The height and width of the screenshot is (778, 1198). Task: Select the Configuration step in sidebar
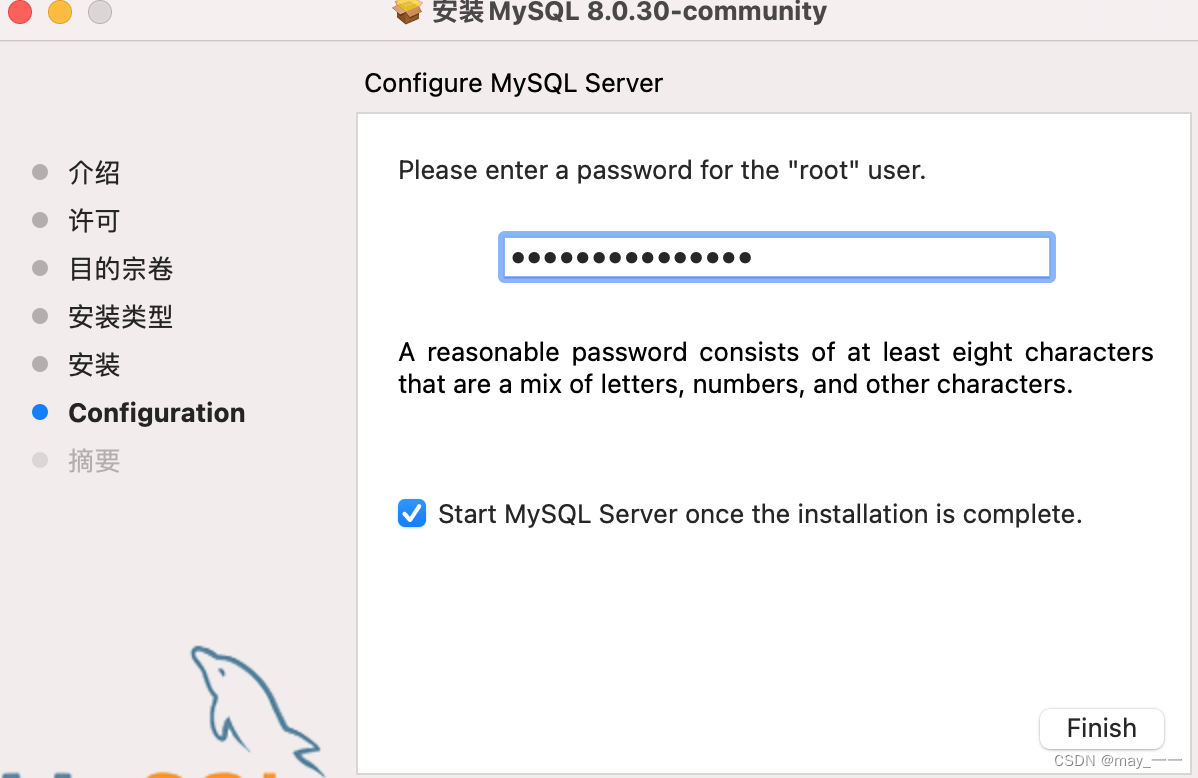(157, 413)
